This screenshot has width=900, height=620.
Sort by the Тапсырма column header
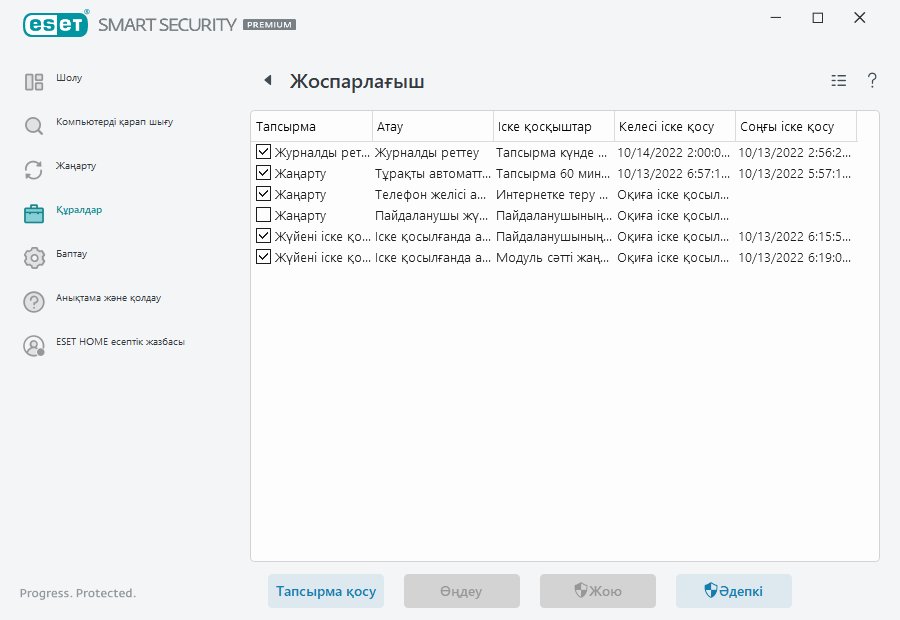click(x=283, y=126)
